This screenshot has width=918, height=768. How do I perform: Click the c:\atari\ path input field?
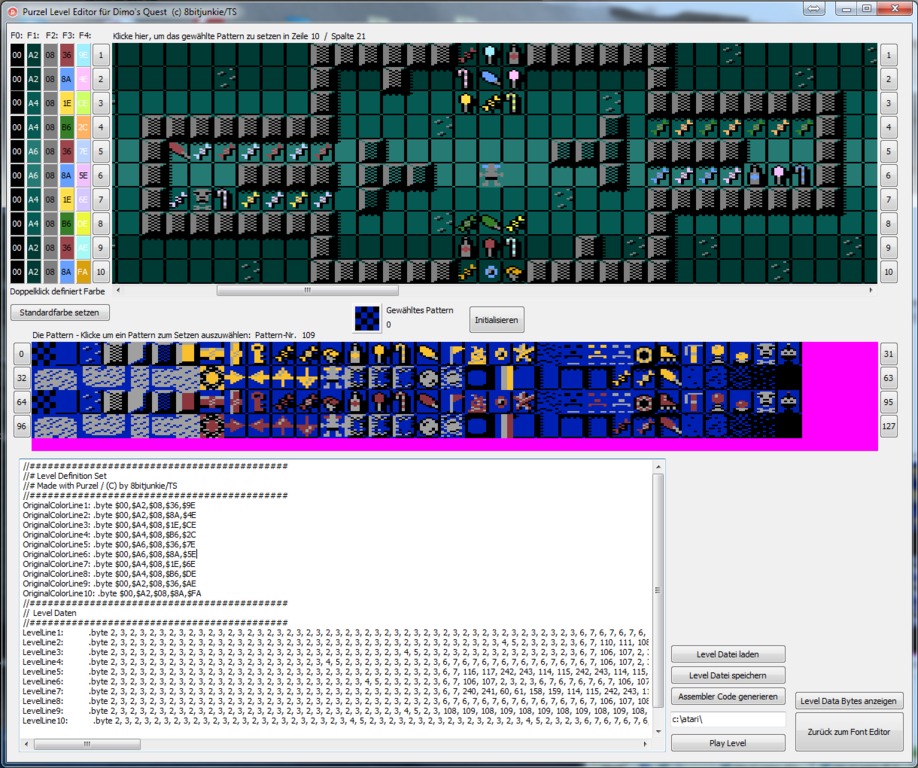[727, 719]
